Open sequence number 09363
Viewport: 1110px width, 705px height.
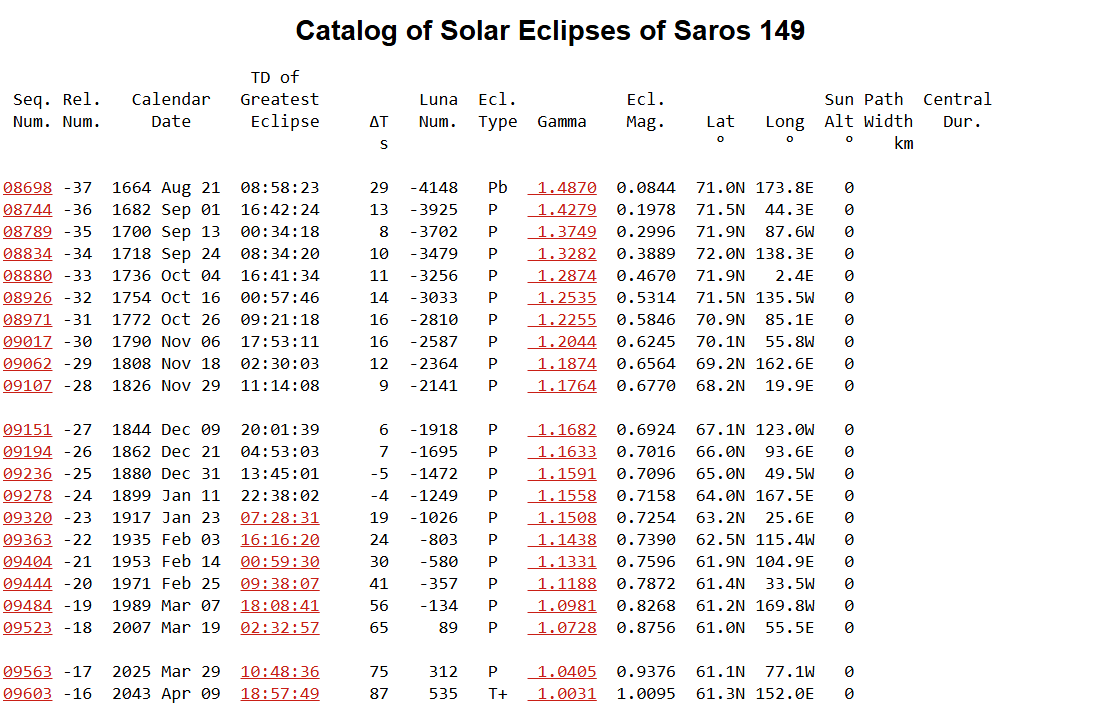point(28,539)
